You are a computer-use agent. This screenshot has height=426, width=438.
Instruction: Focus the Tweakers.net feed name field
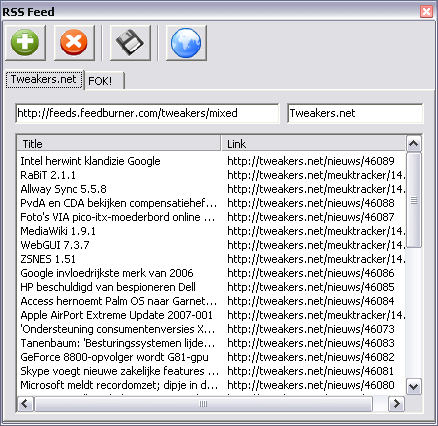pyautogui.click(x=355, y=113)
